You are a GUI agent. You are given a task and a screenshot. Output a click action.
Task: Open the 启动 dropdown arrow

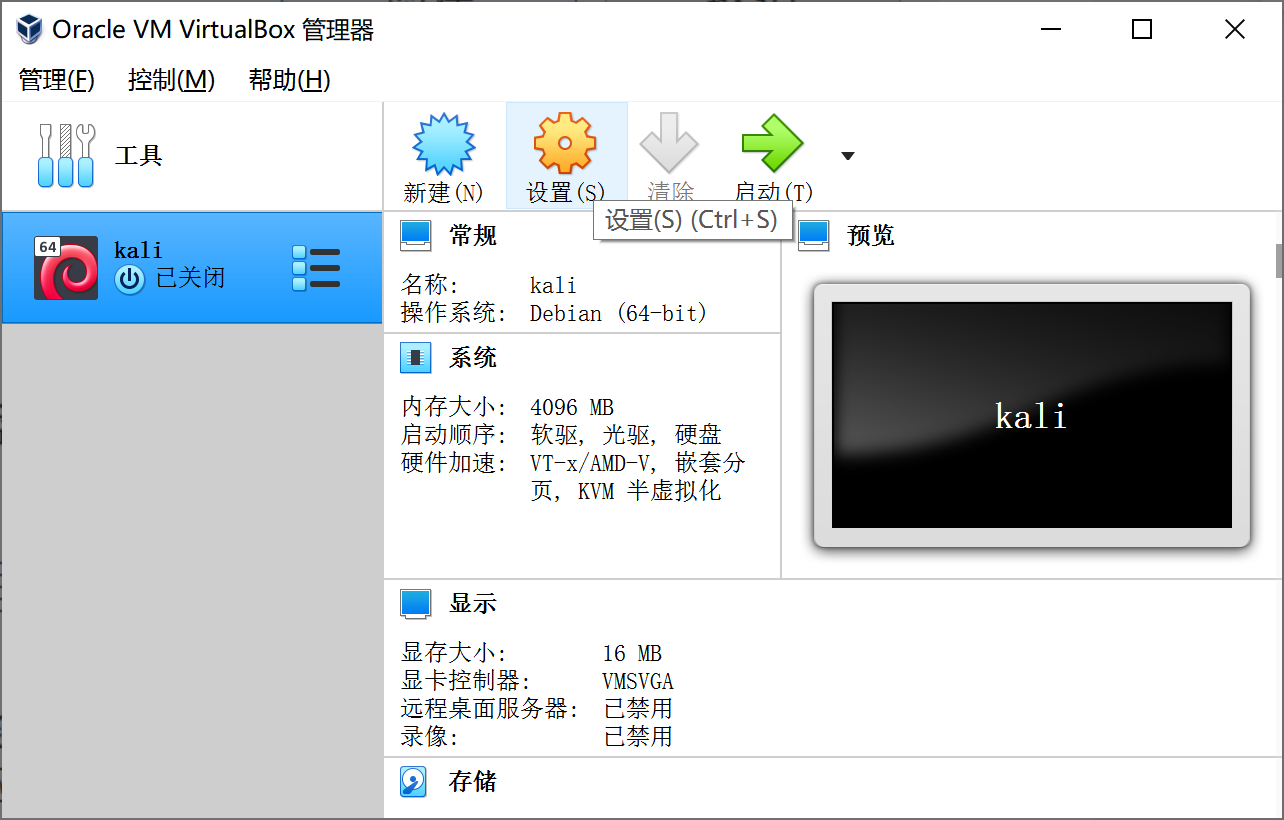pos(848,156)
